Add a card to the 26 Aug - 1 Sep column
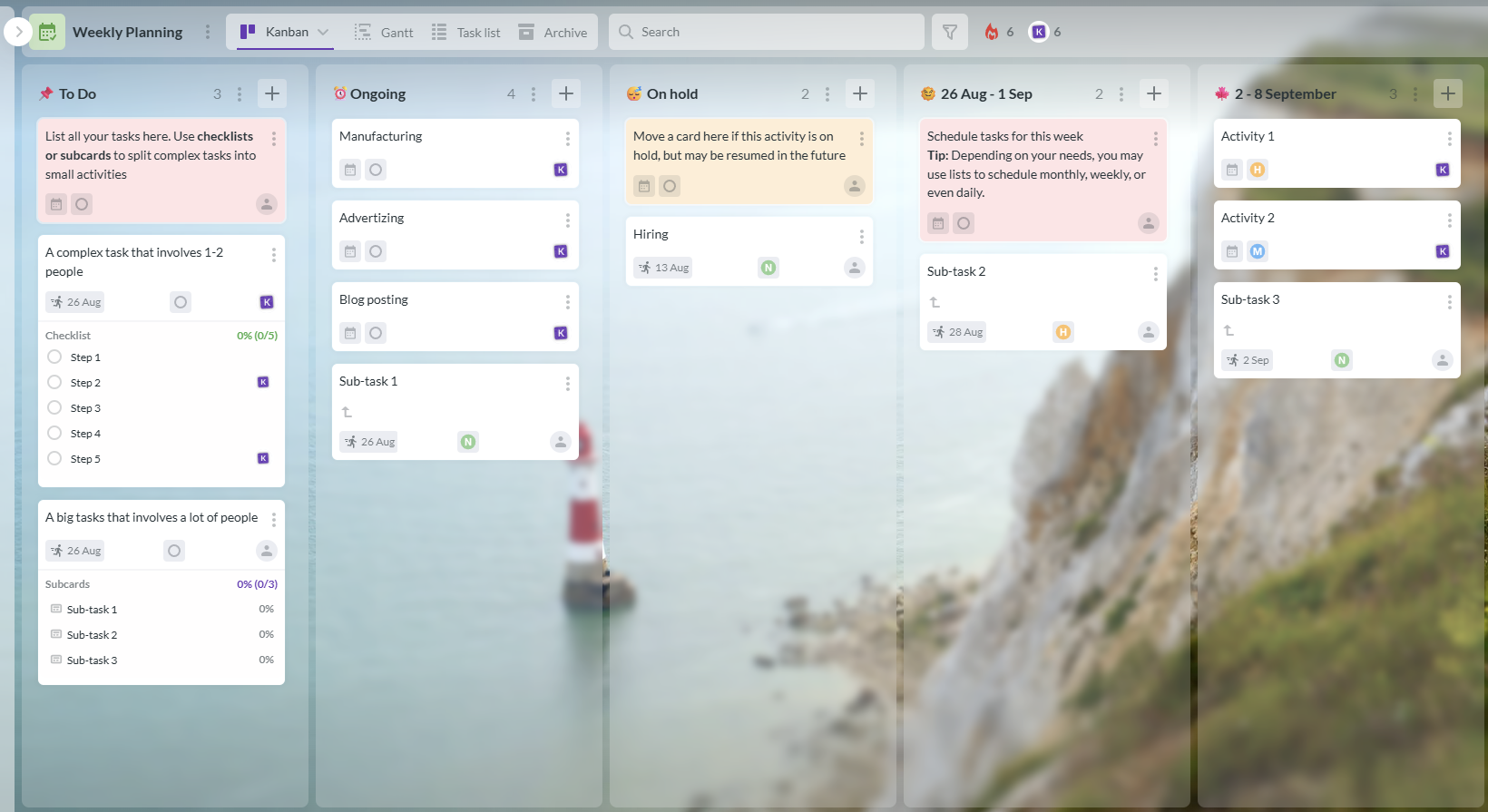The image size is (1488, 812). pos(1154,93)
